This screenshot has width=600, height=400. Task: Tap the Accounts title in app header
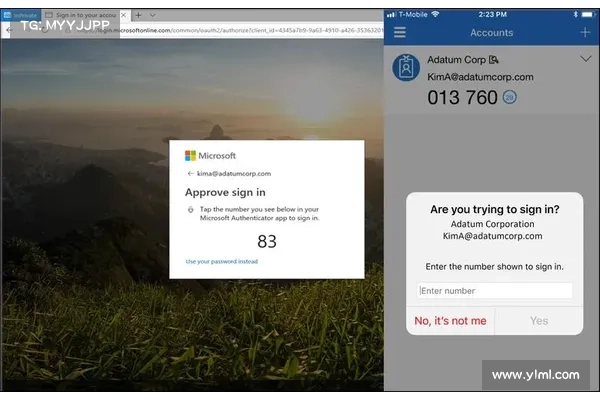coord(492,33)
